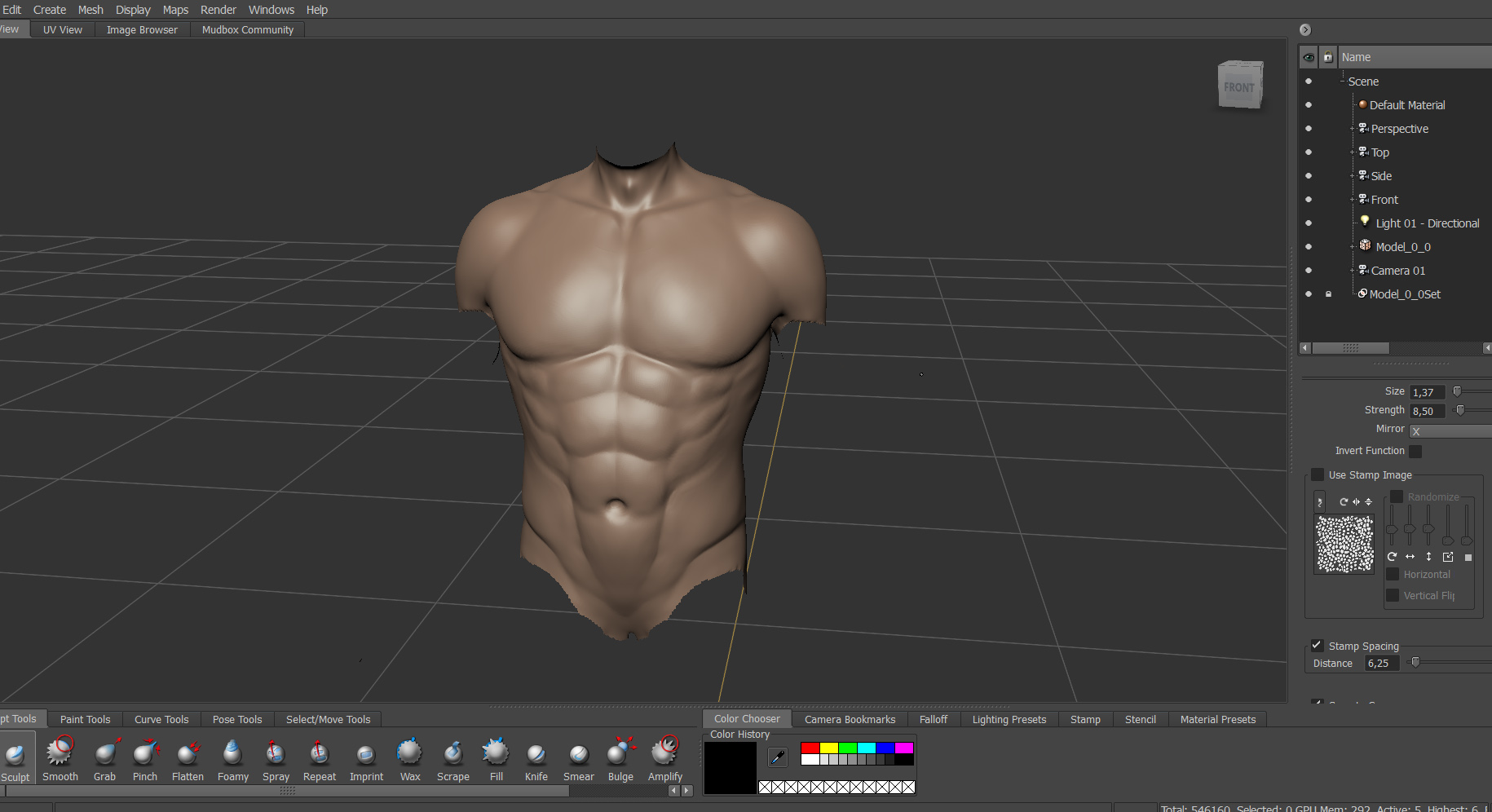
Task: Select the Grab sculpt tool
Action: (x=105, y=758)
